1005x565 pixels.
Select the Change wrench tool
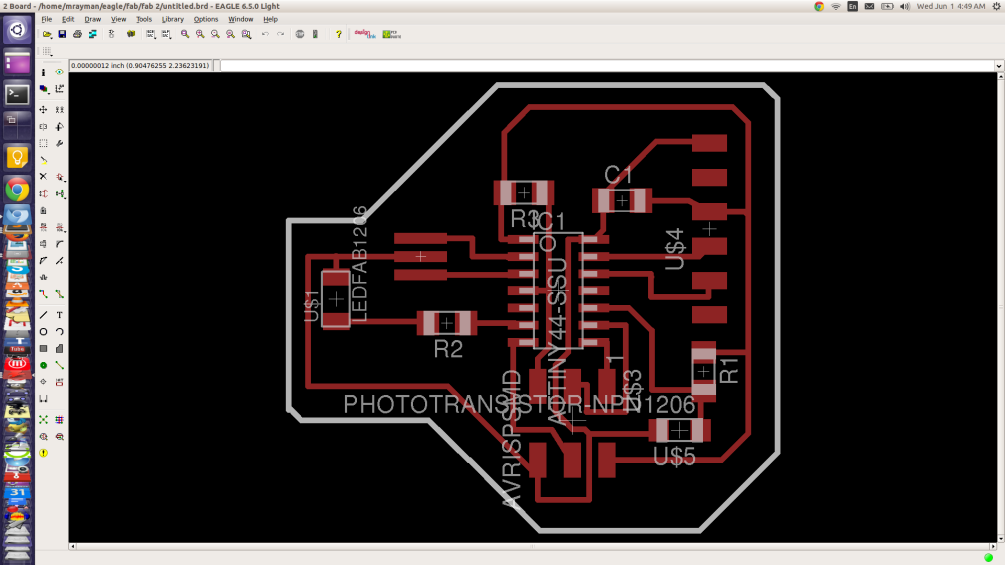pos(60,143)
